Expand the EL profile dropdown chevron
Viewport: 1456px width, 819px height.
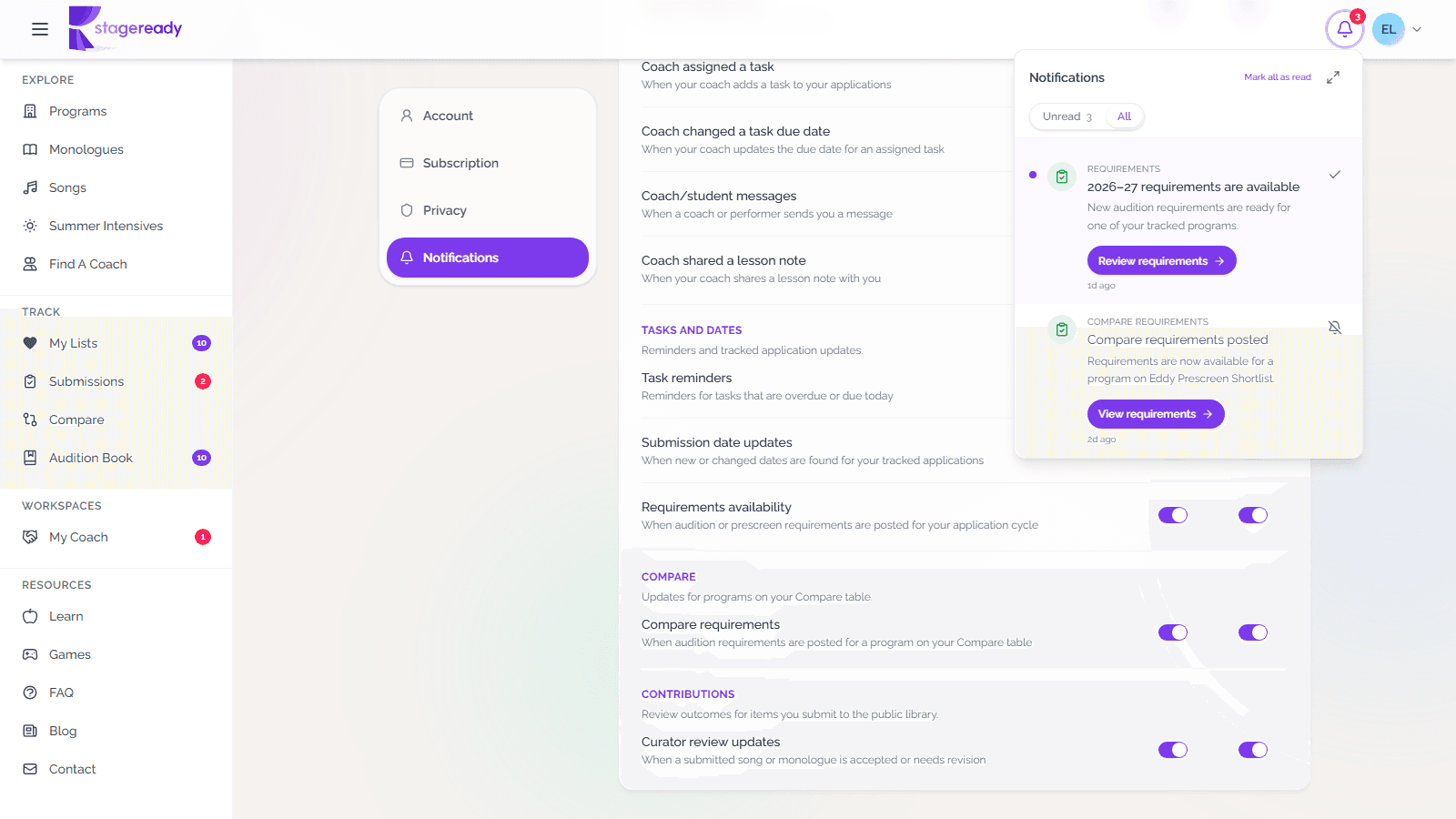1417,29
